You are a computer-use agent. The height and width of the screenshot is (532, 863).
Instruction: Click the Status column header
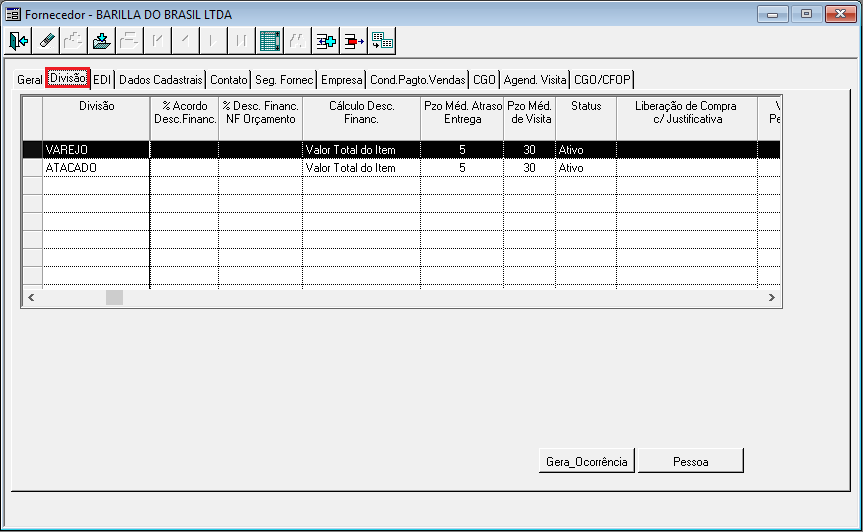(586, 118)
